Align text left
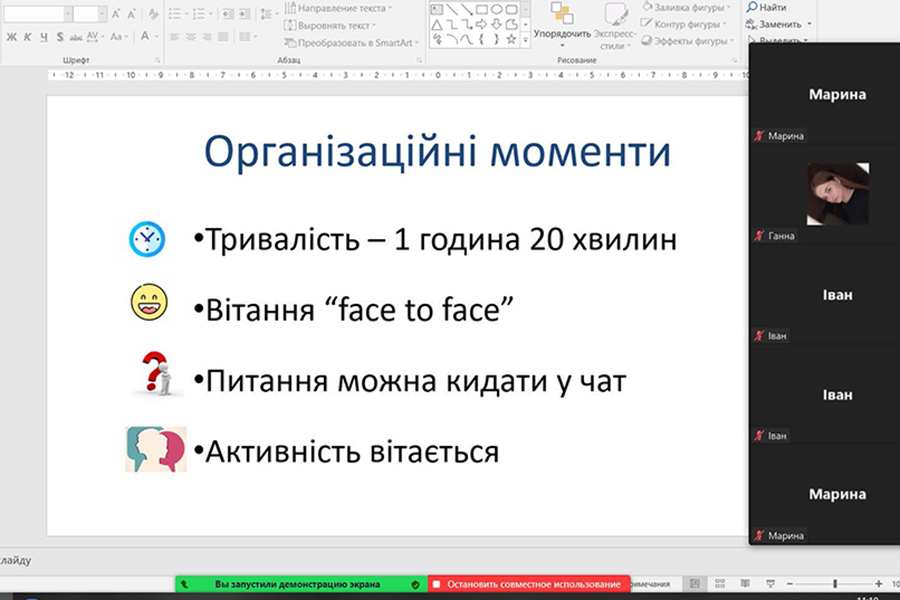This screenshot has height=600, width=900. pos(175,37)
